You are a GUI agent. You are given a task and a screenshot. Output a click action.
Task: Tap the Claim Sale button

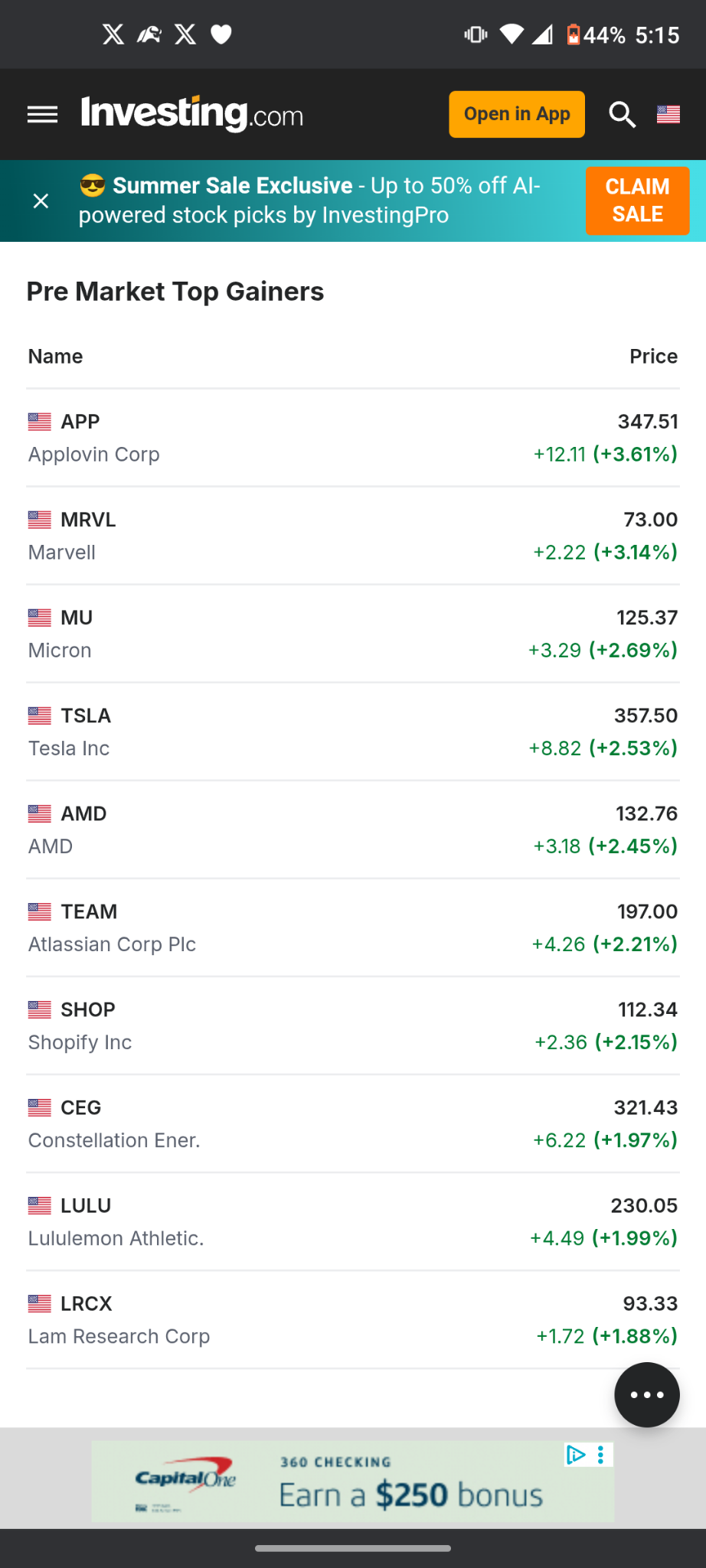click(637, 200)
